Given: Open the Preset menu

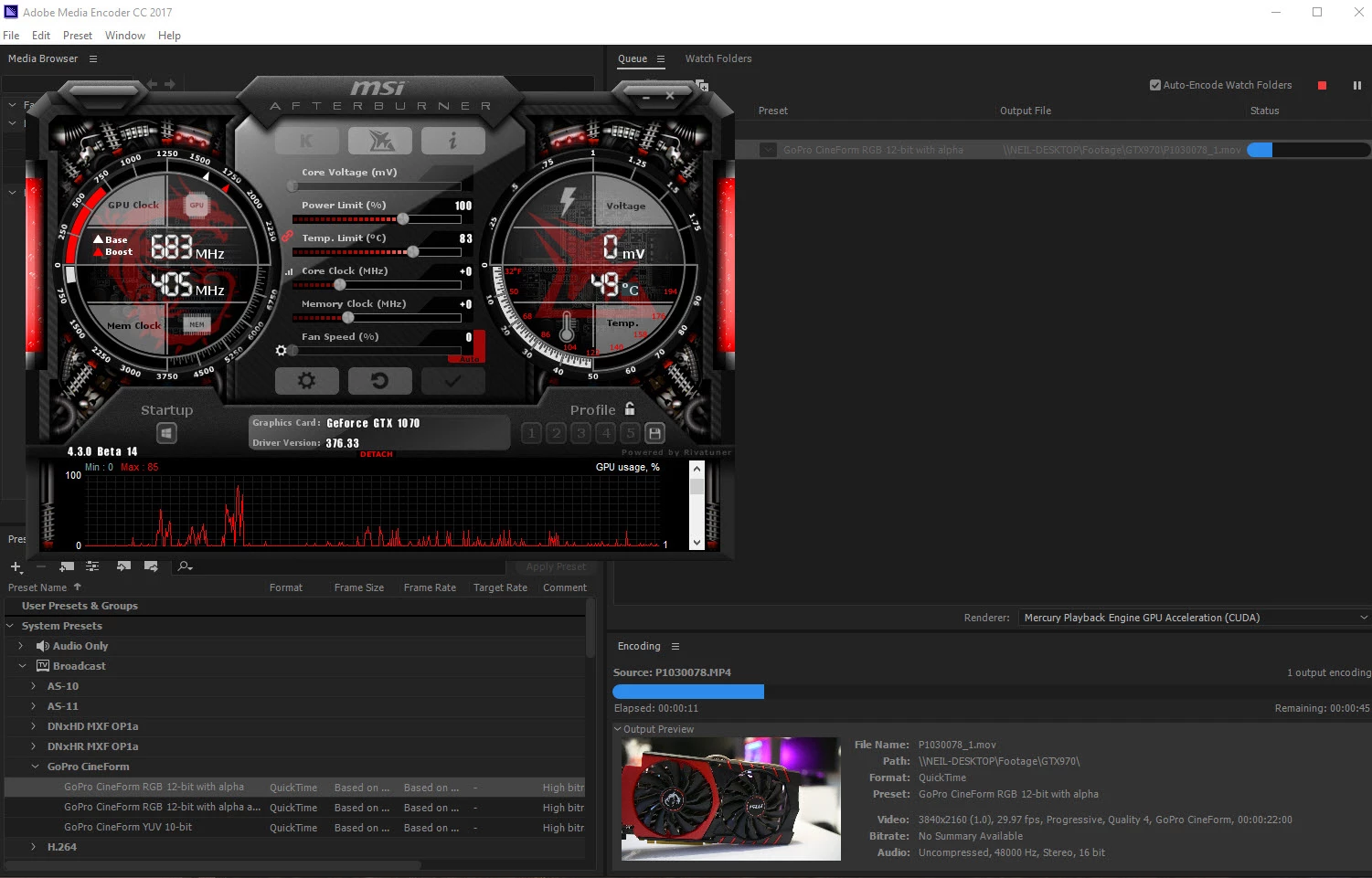Looking at the screenshot, I should (78, 36).
